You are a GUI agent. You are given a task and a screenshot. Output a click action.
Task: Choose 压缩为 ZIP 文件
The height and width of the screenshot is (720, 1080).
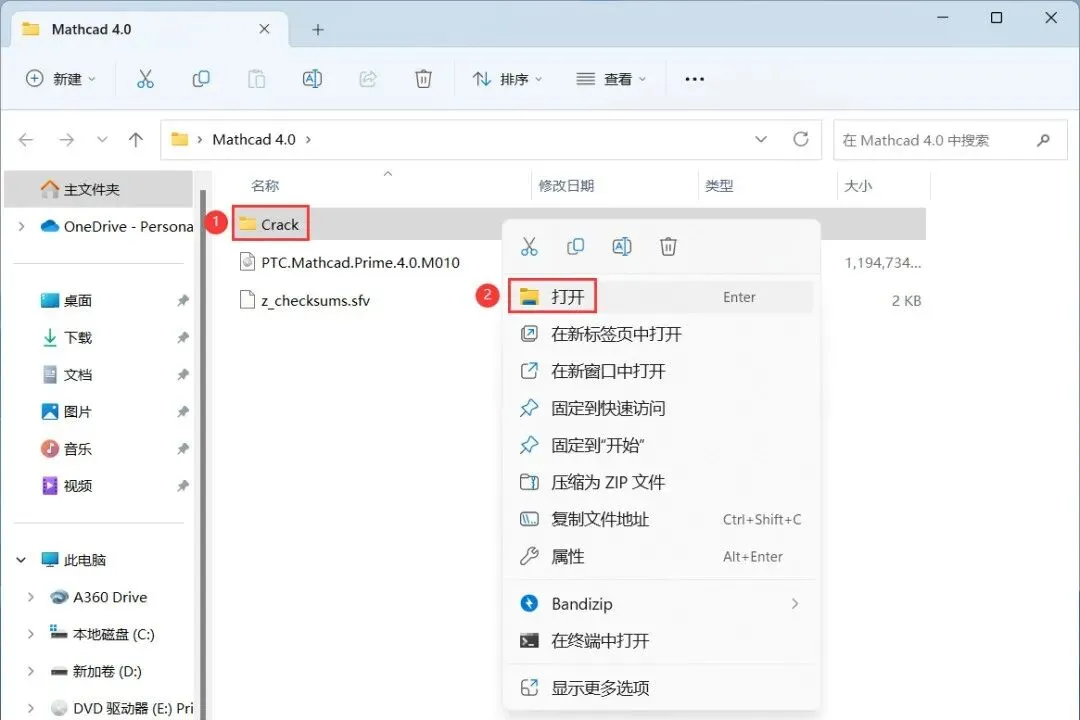click(661, 482)
